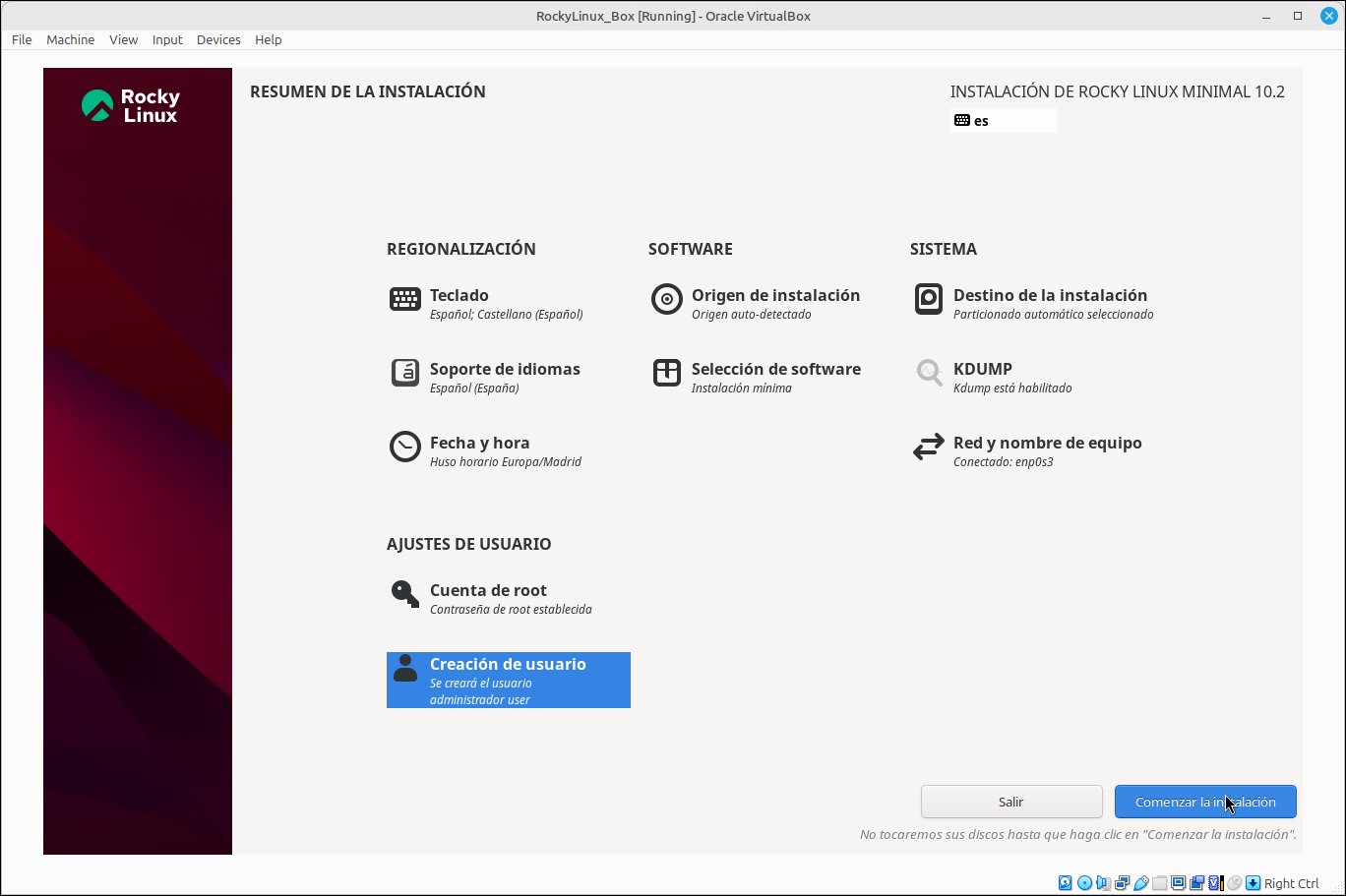Open the Devices menu
1346x896 pixels.
pyautogui.click(x=218, y=39)
